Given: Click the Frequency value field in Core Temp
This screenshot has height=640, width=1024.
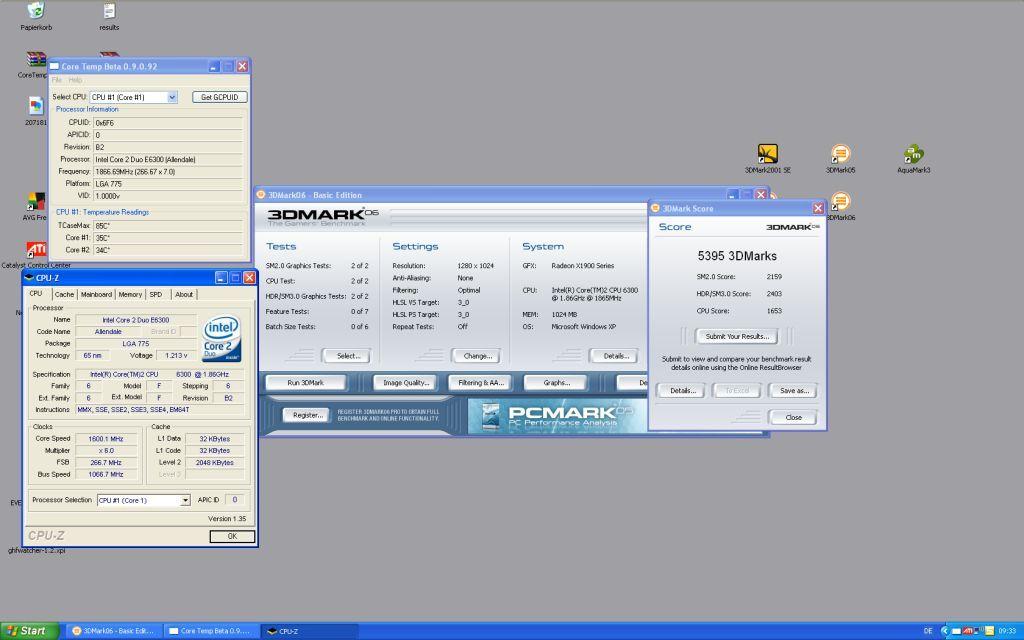Looking at the screenshot, I should click(168, 172).
